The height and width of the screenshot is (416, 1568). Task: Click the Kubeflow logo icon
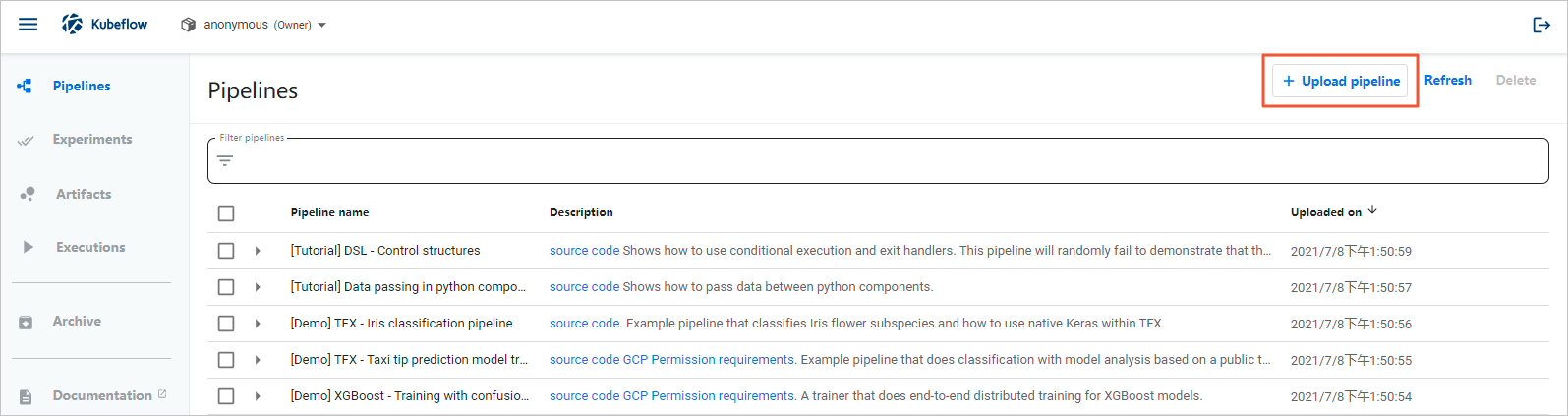tap(73, 25)
